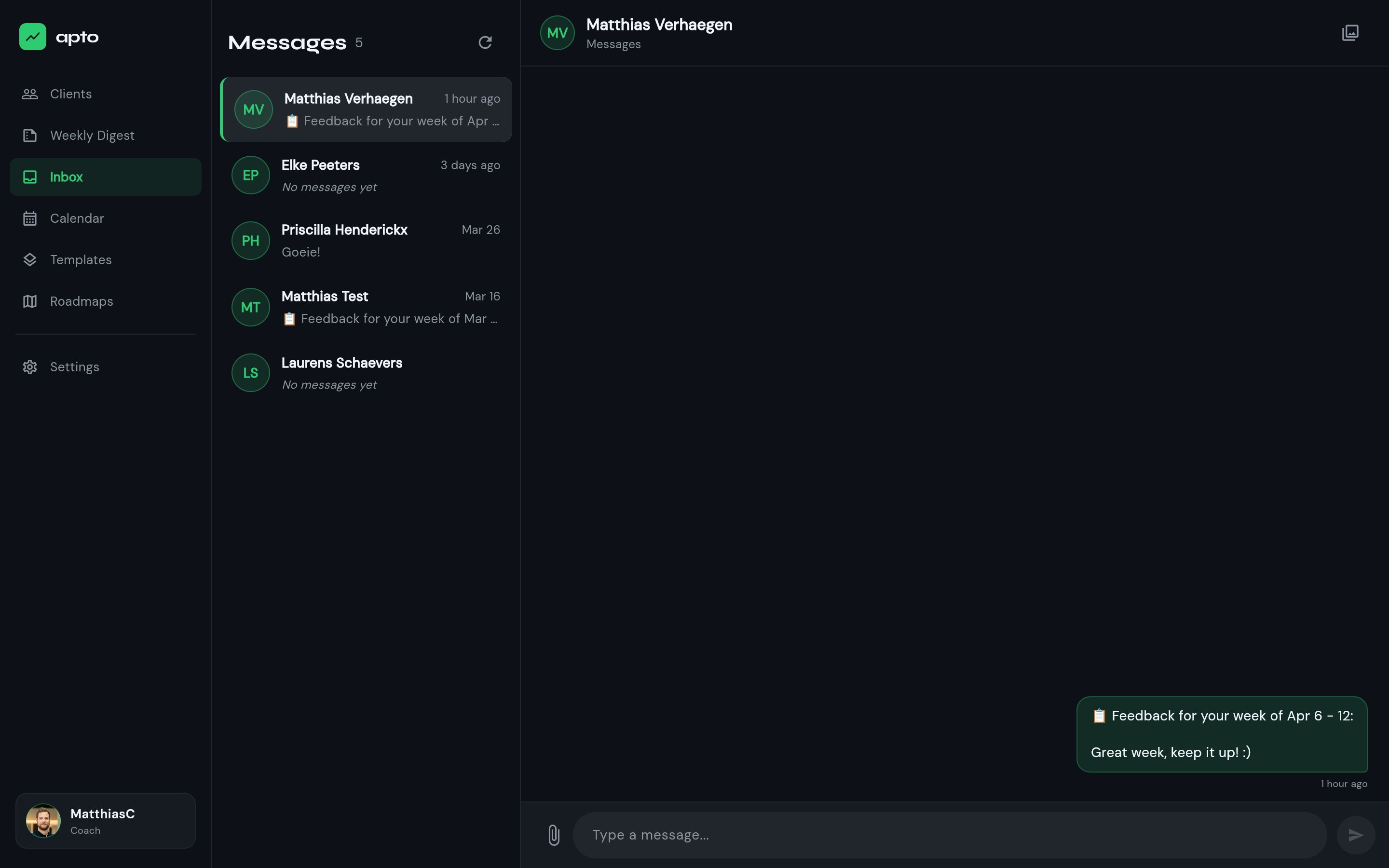The height and width of the screenshot is (868, 1389).
Task: Click the MV avatar in chat header
Action: (x=557, y=33)
